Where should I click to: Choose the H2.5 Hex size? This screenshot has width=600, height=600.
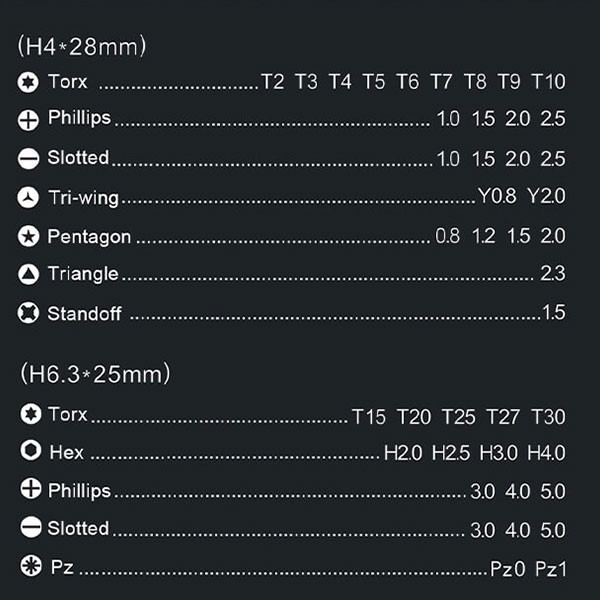(451, 453)
